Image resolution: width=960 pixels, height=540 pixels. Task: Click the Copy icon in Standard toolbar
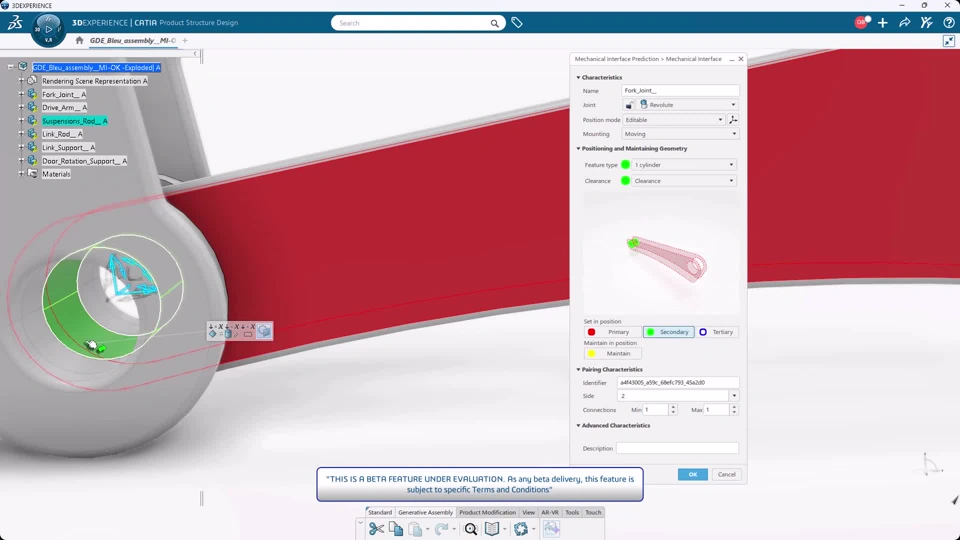coord(396,529)
